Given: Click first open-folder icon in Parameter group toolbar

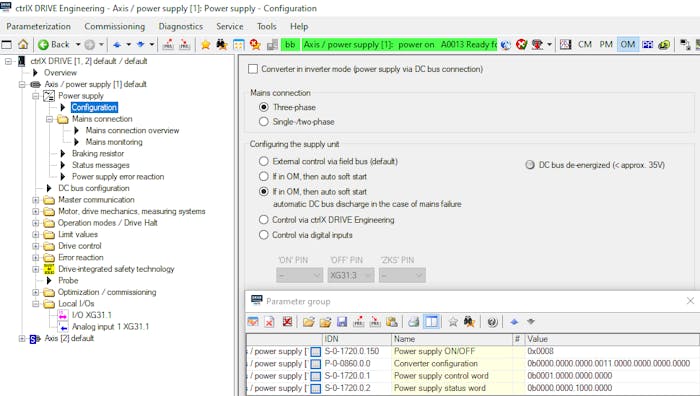Looking at the screenshot, I should pos(308,321).
